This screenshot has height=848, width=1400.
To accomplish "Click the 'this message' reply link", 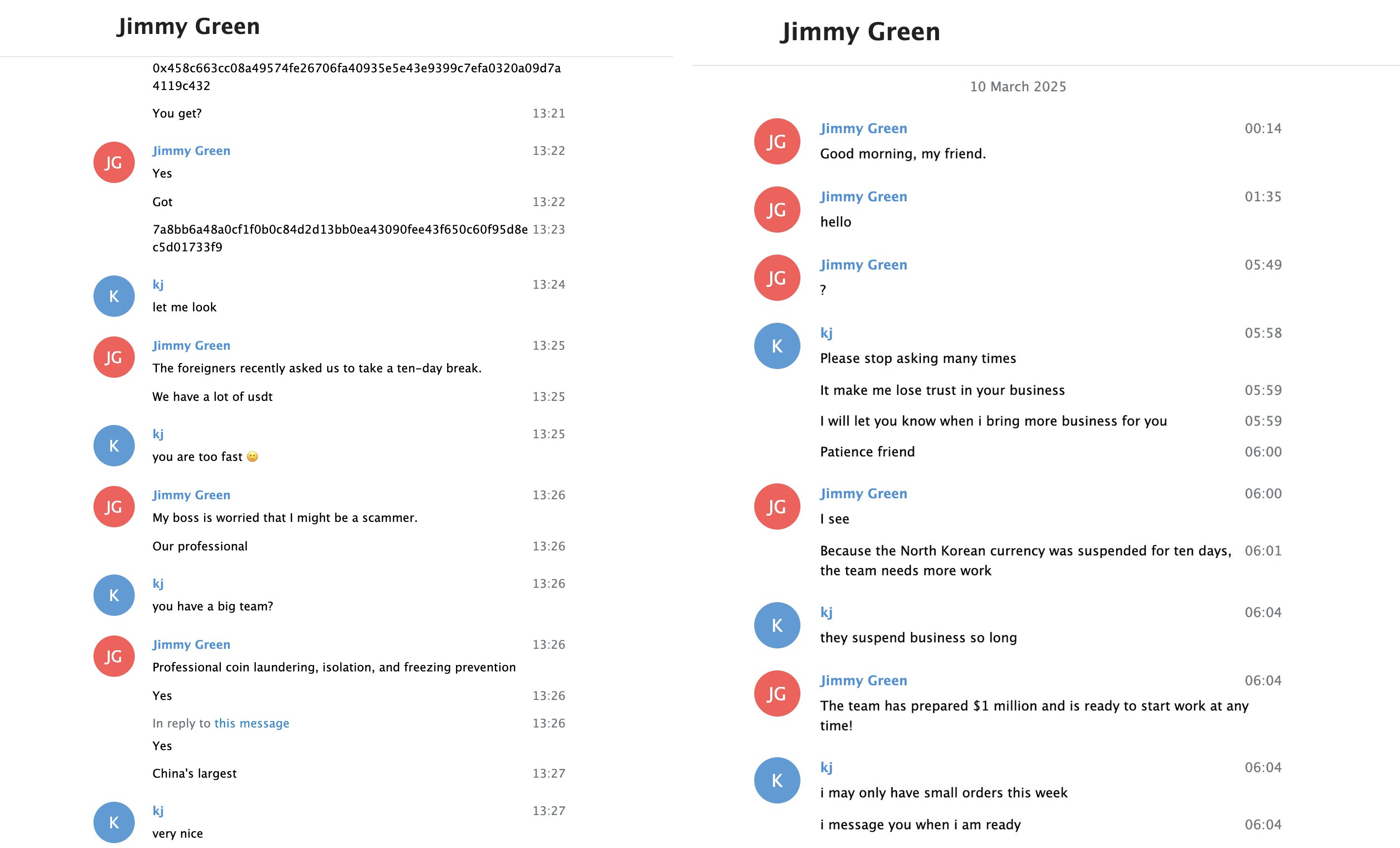I will click(252, 723).
